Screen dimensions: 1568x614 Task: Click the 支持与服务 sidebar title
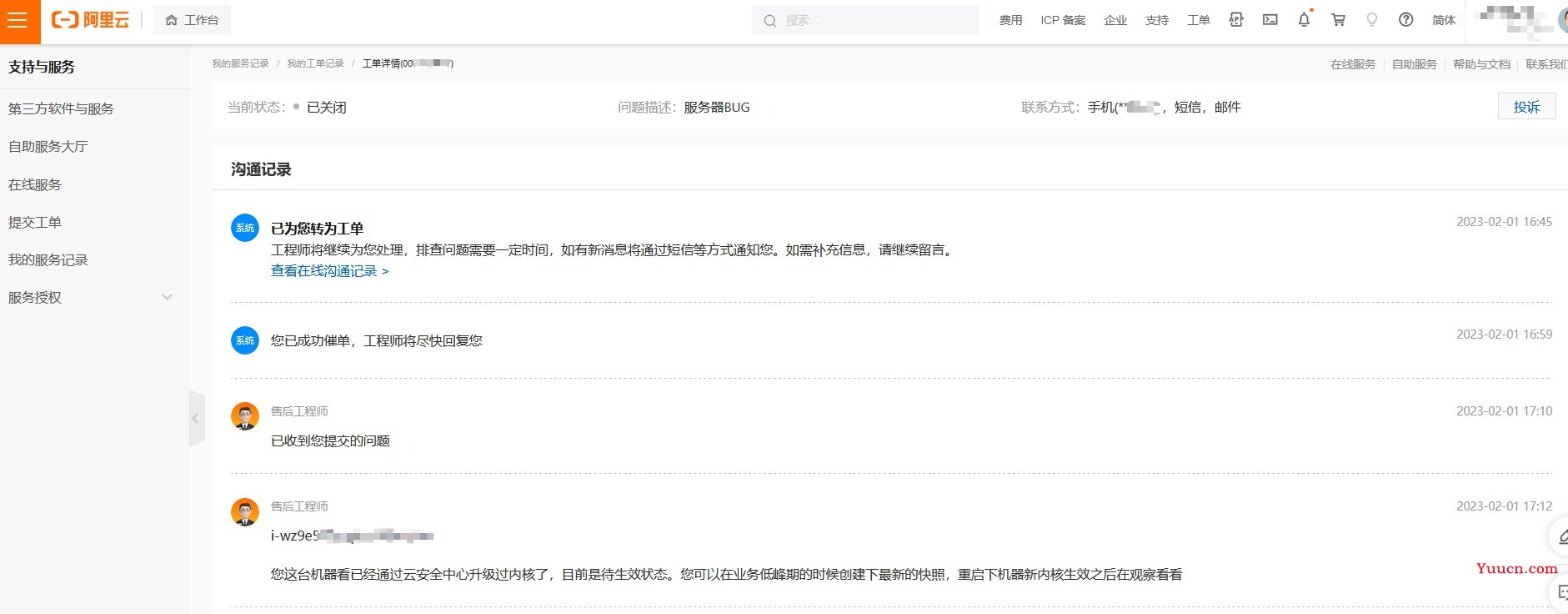click(x=42, y=67)
